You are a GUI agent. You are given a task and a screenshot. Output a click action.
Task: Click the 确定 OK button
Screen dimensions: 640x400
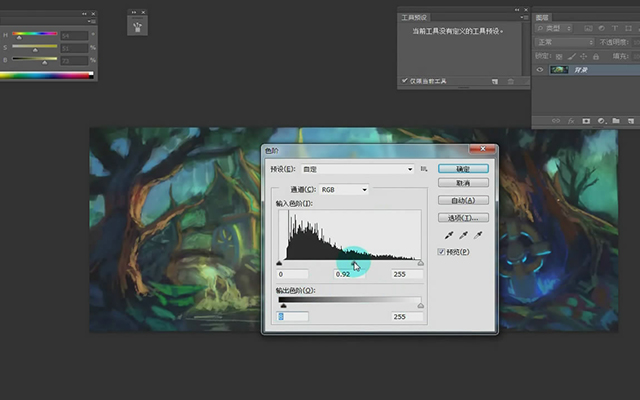(463, 169)
